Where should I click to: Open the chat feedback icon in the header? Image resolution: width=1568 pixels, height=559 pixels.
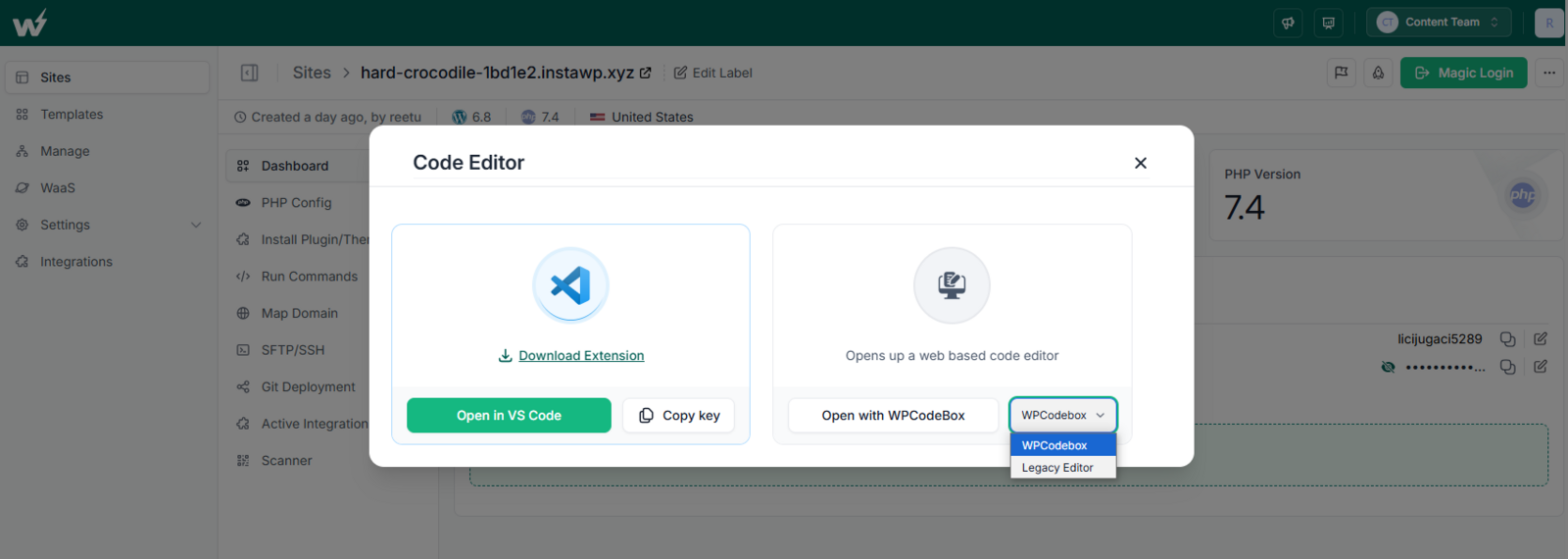[x=1329, y=23]
